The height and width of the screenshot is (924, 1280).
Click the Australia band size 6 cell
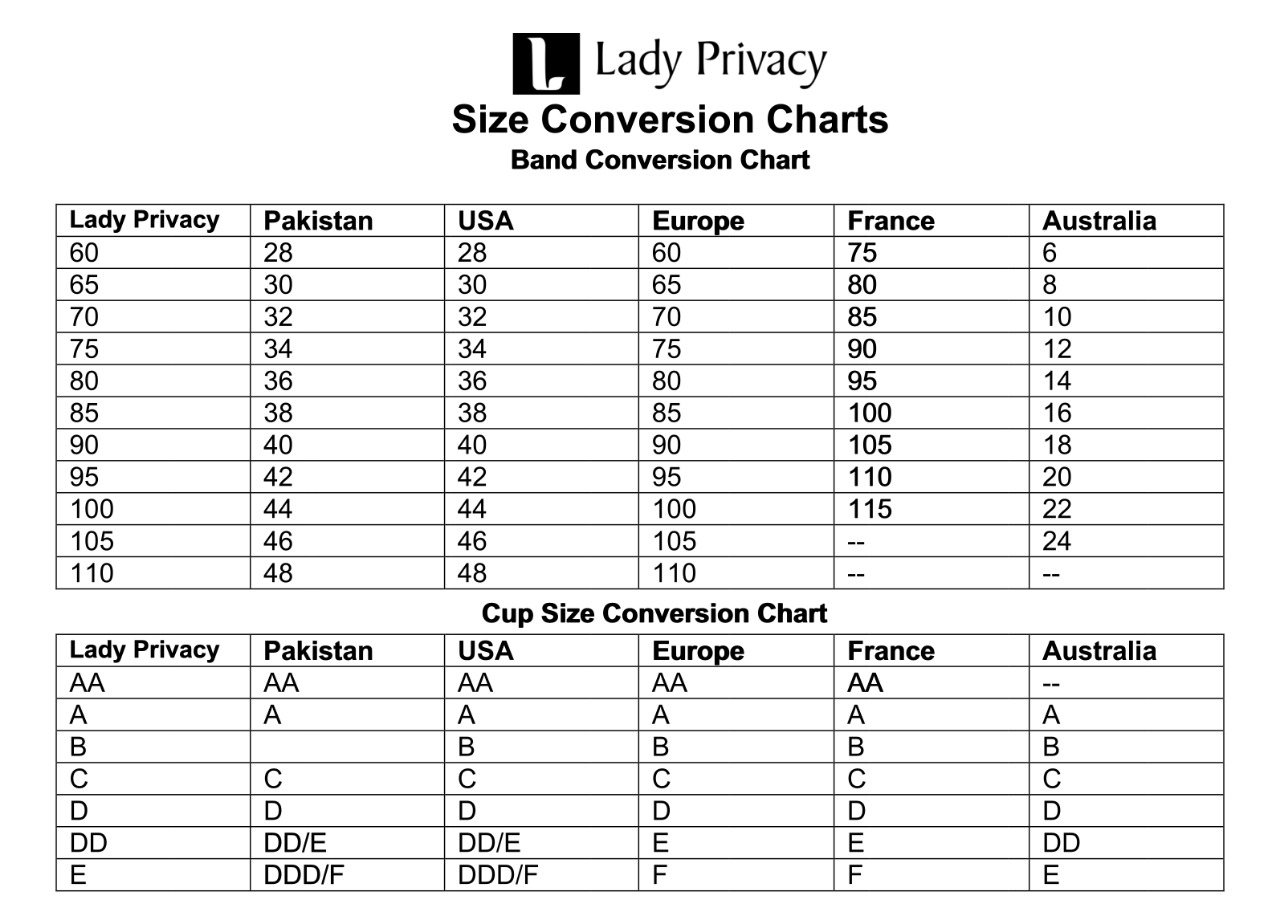[x=1050, y=253]
